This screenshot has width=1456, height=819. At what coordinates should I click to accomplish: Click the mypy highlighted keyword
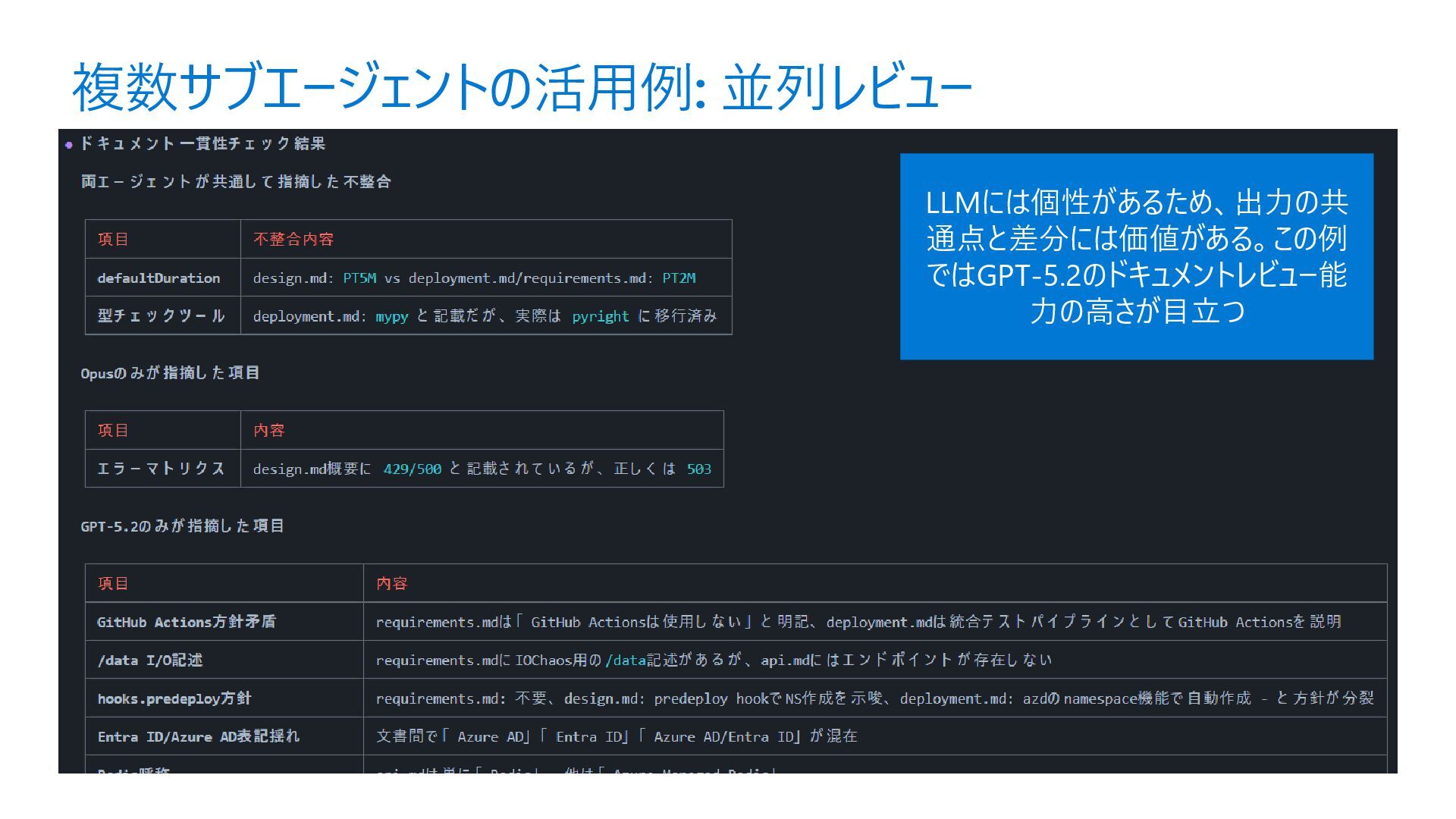pyautogui.click(x=391, y=316)
